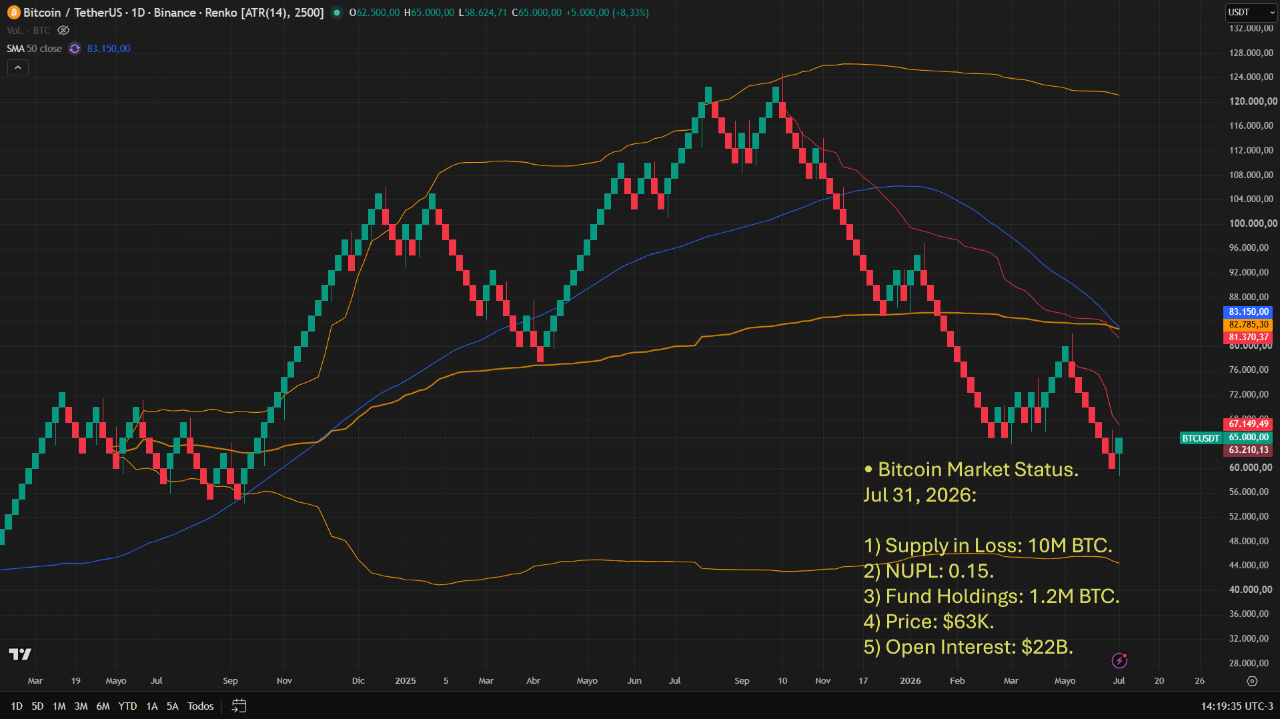Screen dimensions: 1280x719
Task: Toggle Vol BTC indicator visibility eye
Action: (64, 30)
